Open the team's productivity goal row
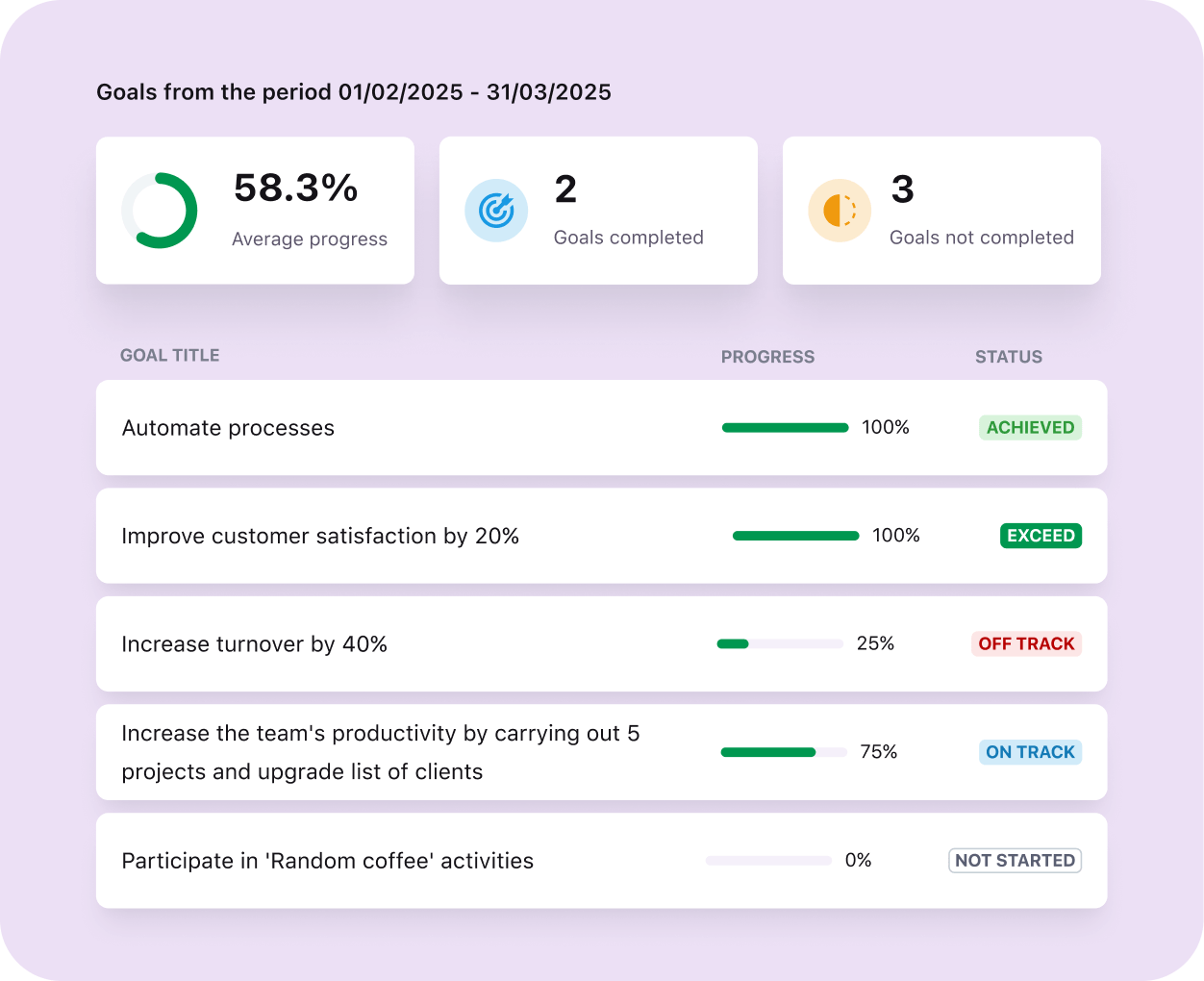1204x981 pixels. click(x=602, y=752)
